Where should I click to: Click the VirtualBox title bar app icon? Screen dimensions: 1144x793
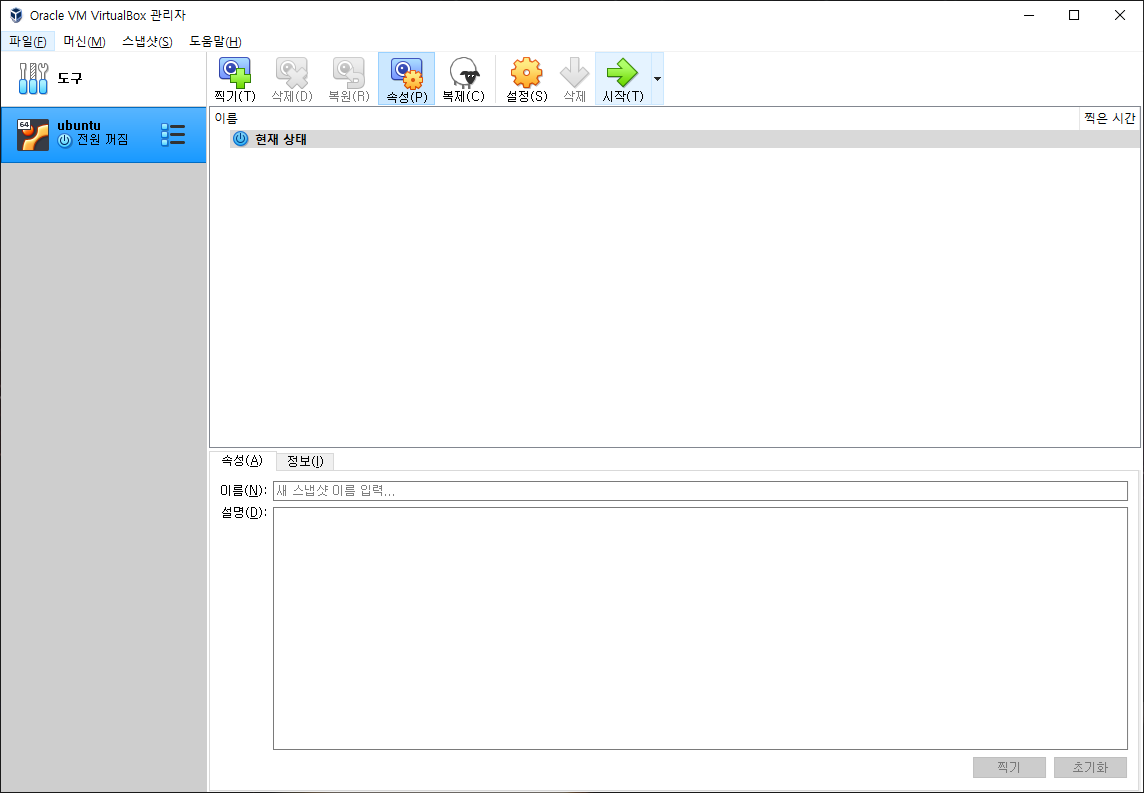tap(16, 15)
